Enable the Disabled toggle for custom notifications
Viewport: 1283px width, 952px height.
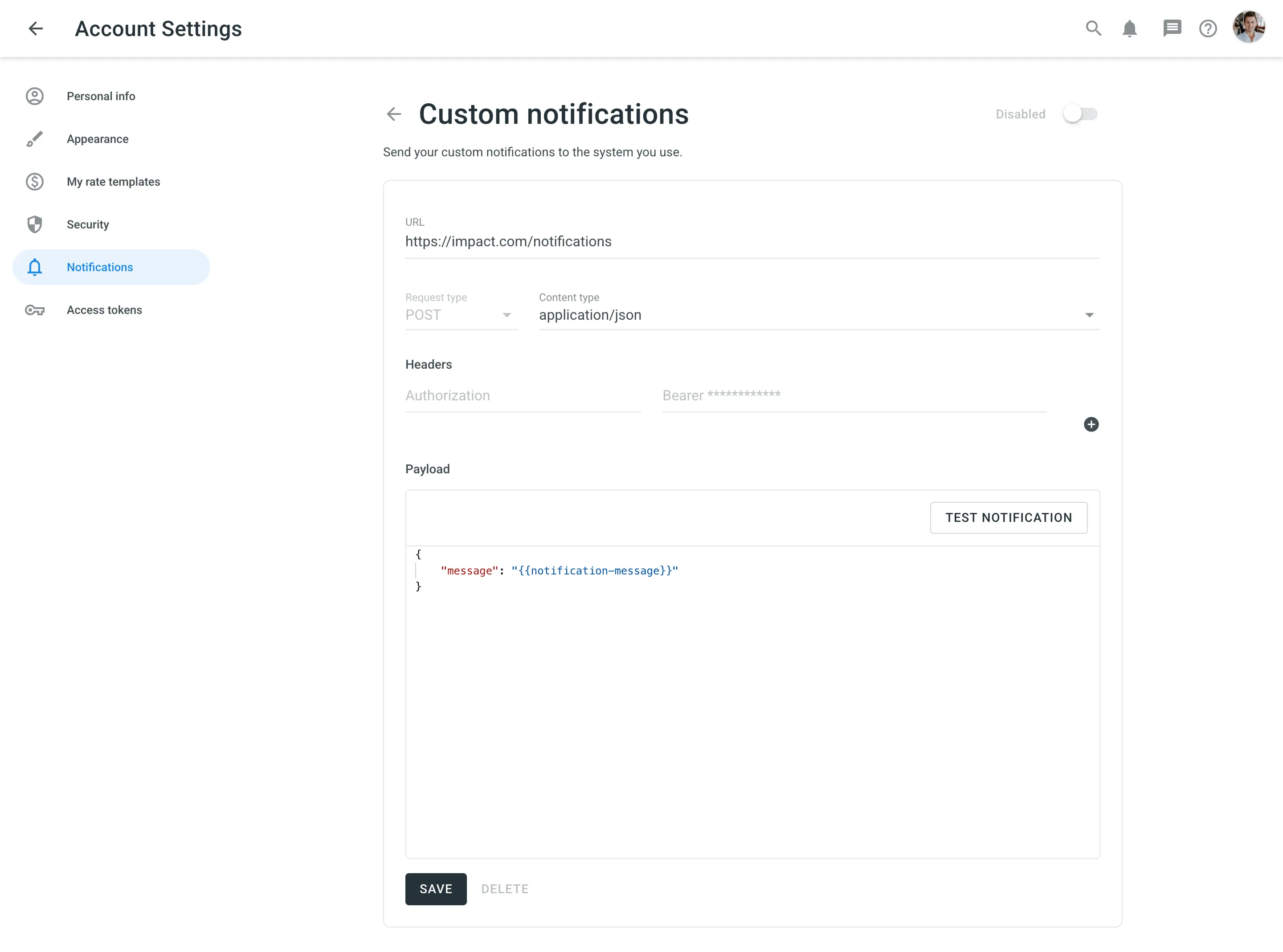(1080, 114)
